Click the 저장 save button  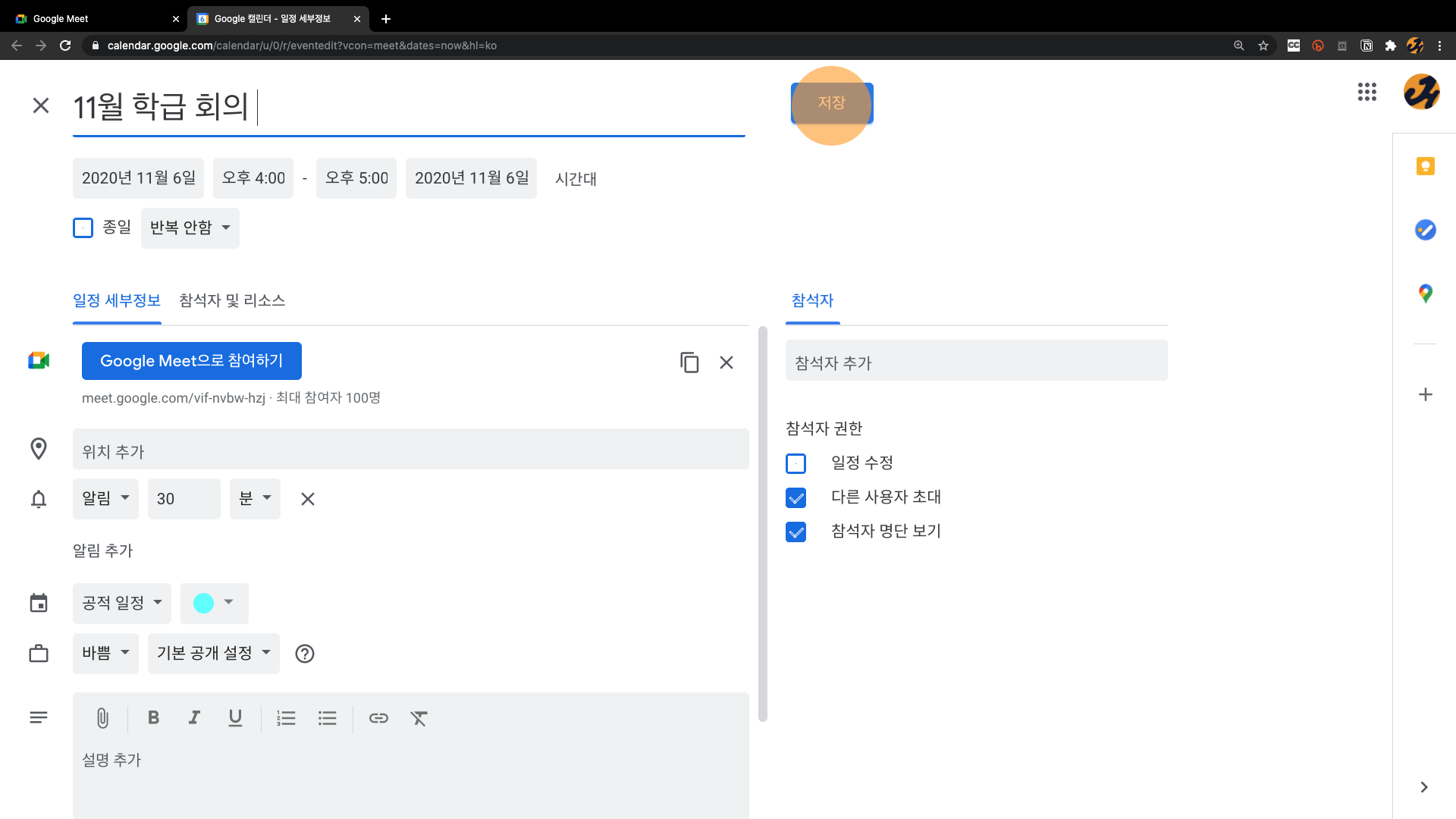831,102
